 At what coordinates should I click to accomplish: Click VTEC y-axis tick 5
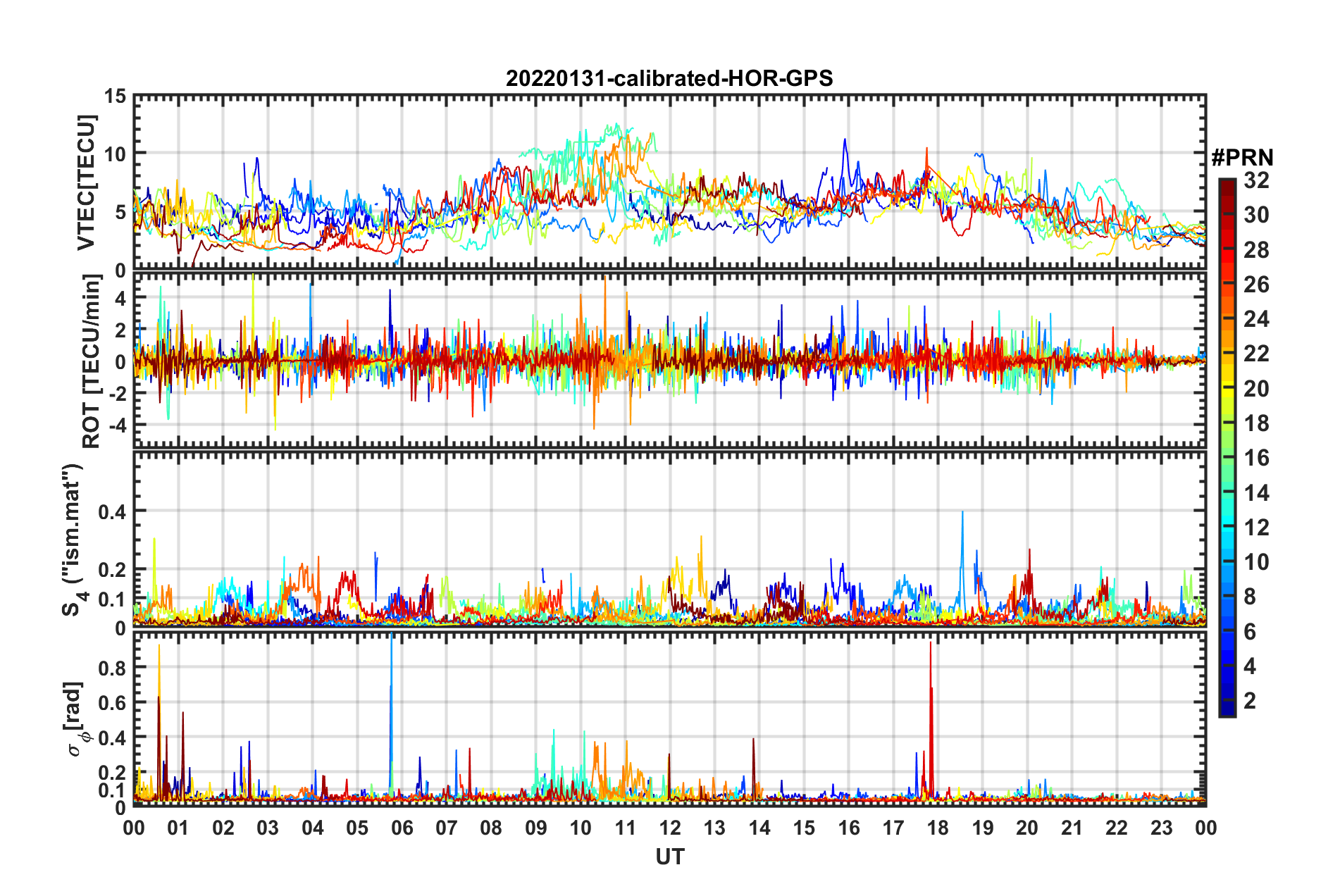tap(120, 212)
